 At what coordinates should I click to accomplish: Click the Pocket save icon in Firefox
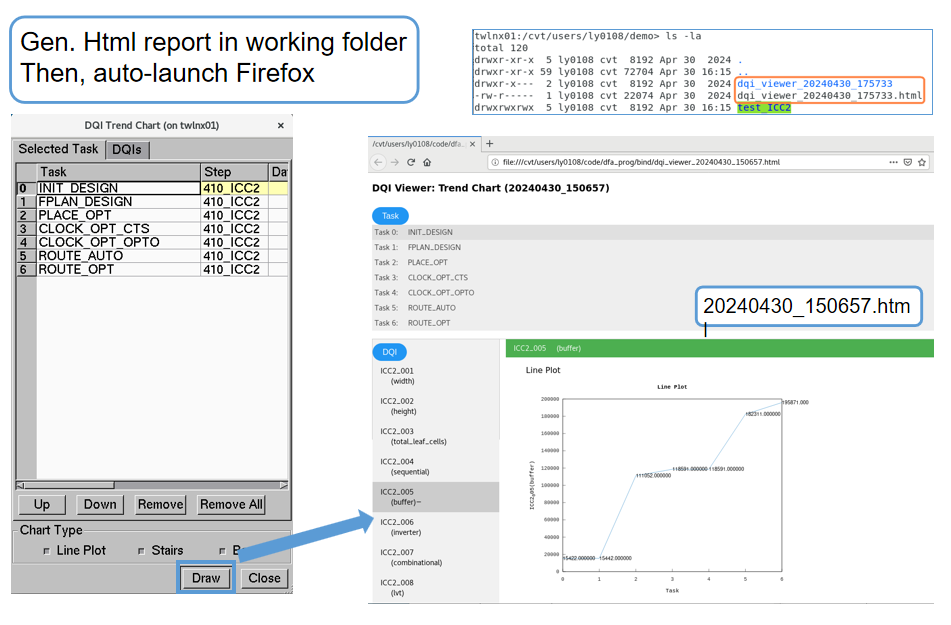tap(908, 162)
